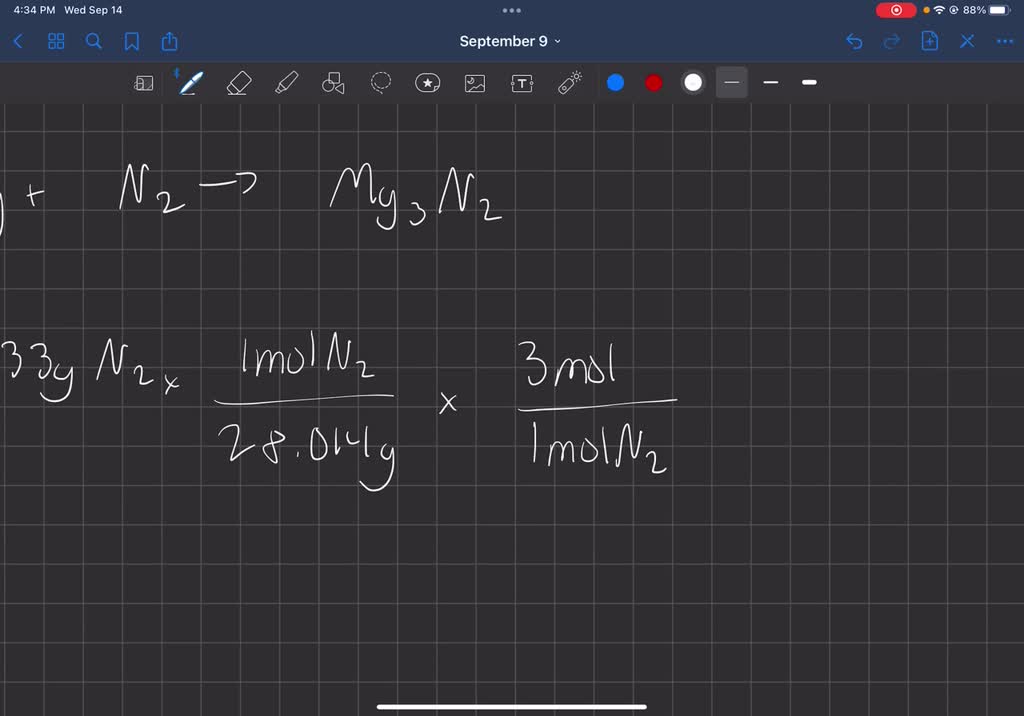
Task: Add a new page to the notebook
Action: click(x=930, y=41)
